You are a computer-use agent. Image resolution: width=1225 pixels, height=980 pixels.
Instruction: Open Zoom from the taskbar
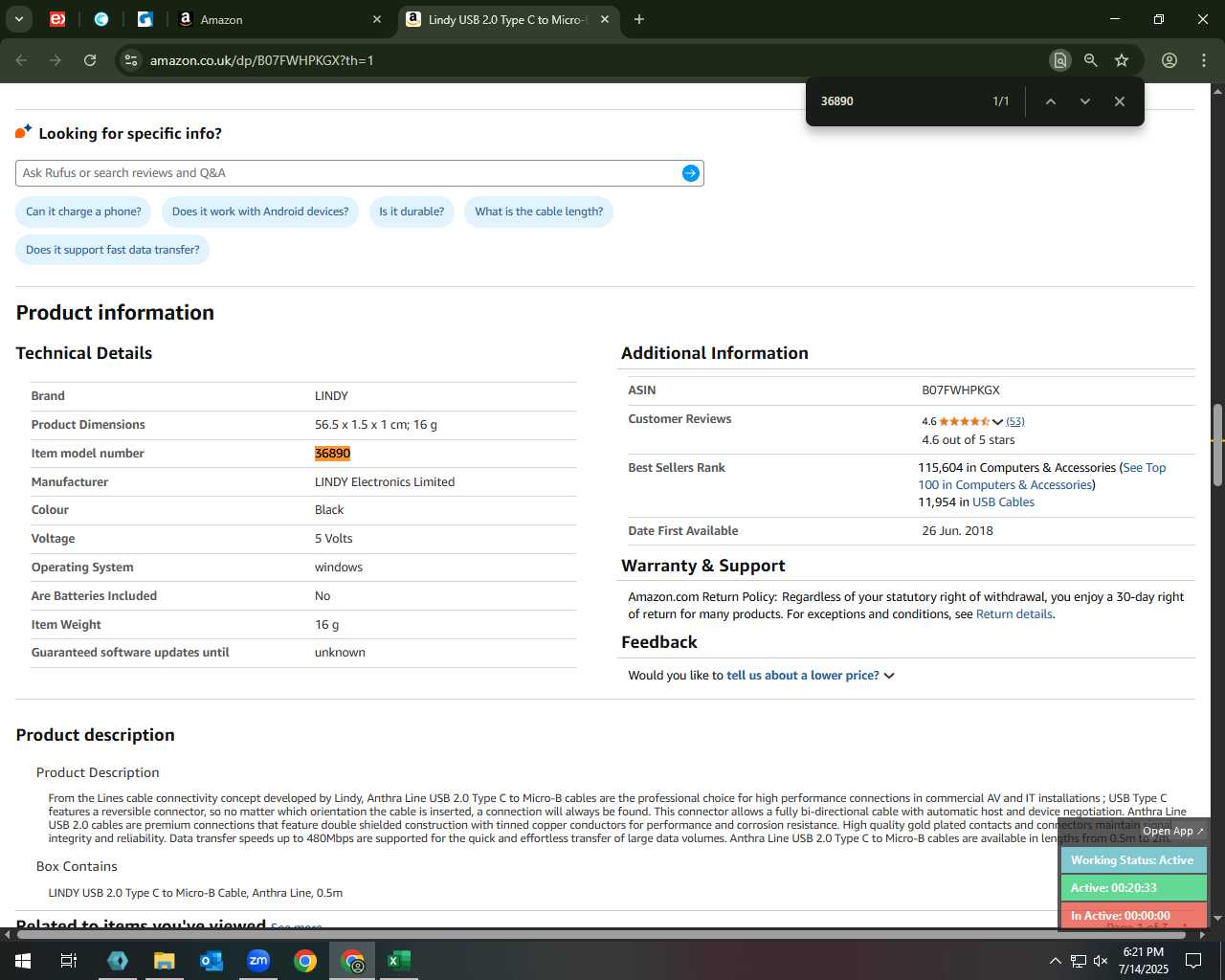coord(258,961)
